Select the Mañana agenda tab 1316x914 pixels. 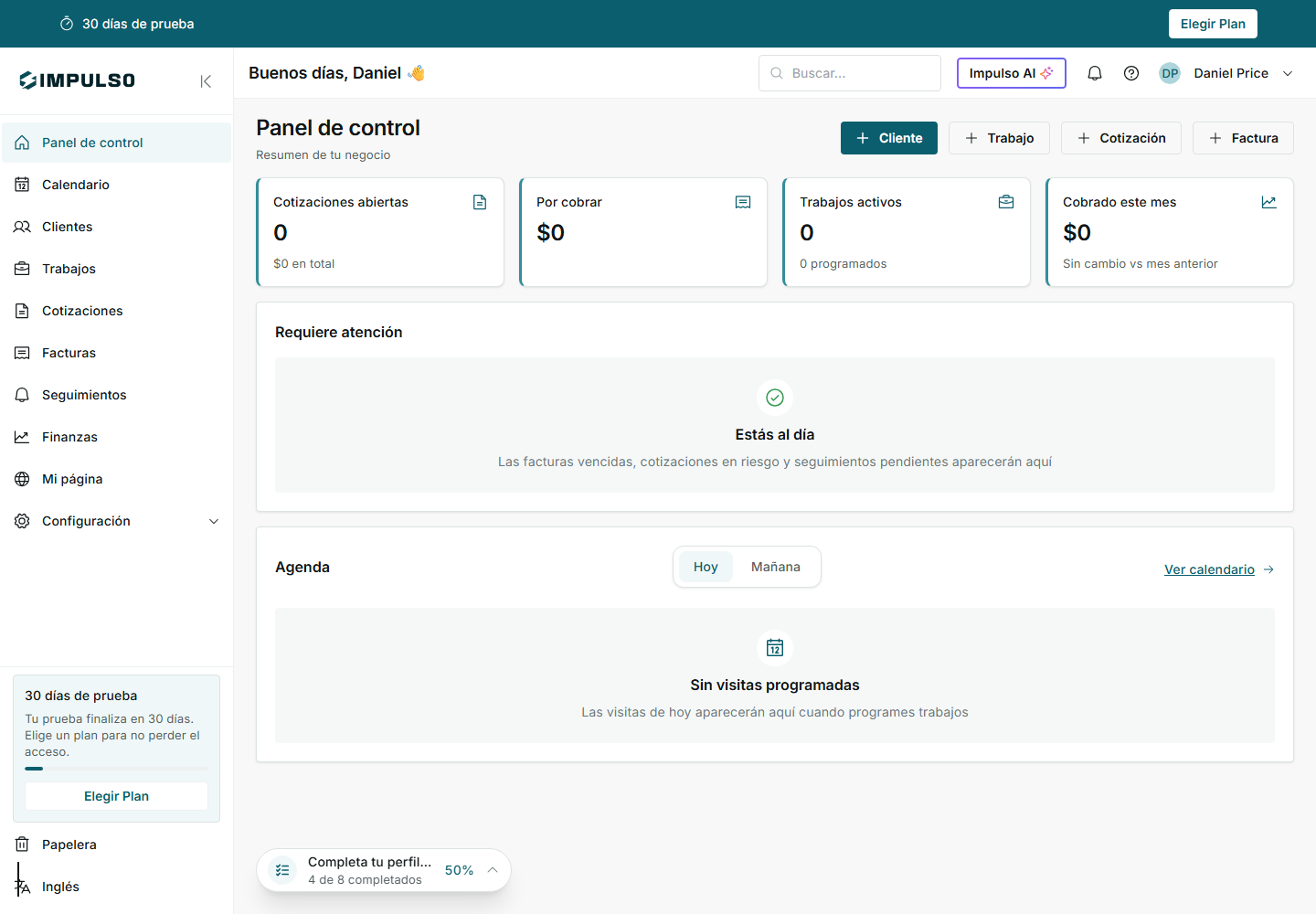click(776, 567)
